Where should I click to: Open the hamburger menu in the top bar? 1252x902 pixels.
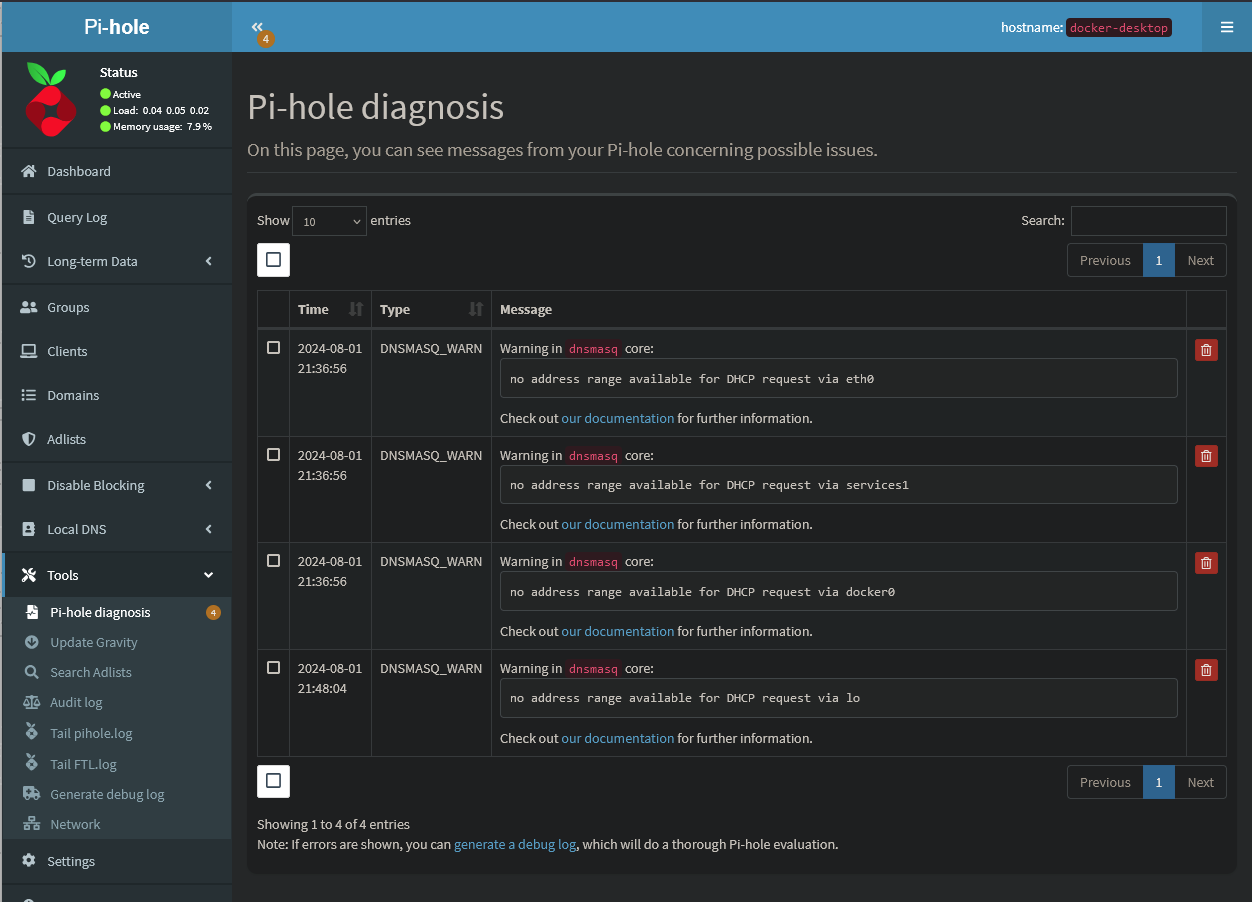coord(1226,27)
